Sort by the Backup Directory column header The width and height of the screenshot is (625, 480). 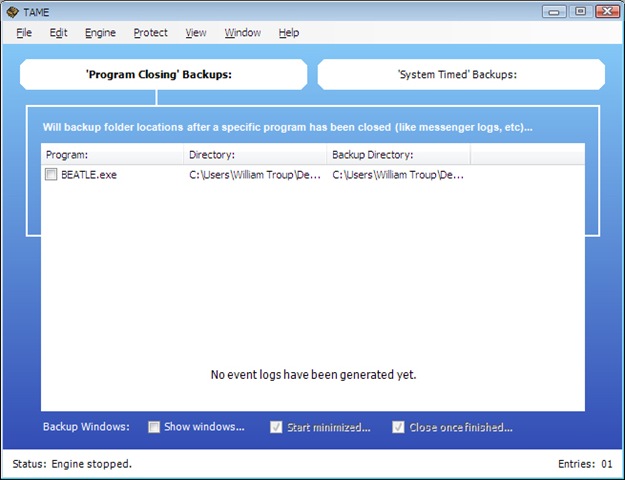tap(398, 155)
